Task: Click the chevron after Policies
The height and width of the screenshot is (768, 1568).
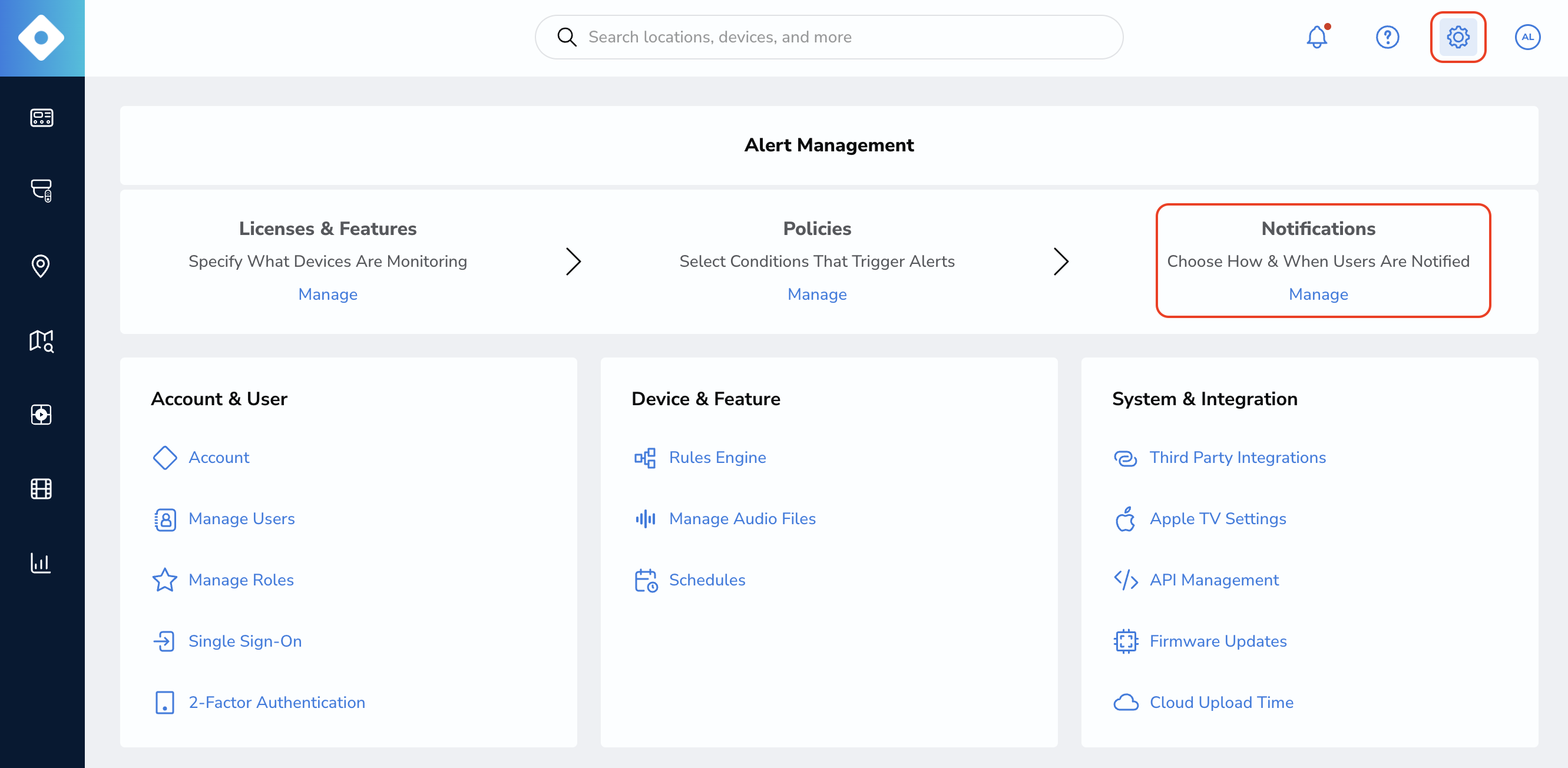Action: coord(1061,261)
